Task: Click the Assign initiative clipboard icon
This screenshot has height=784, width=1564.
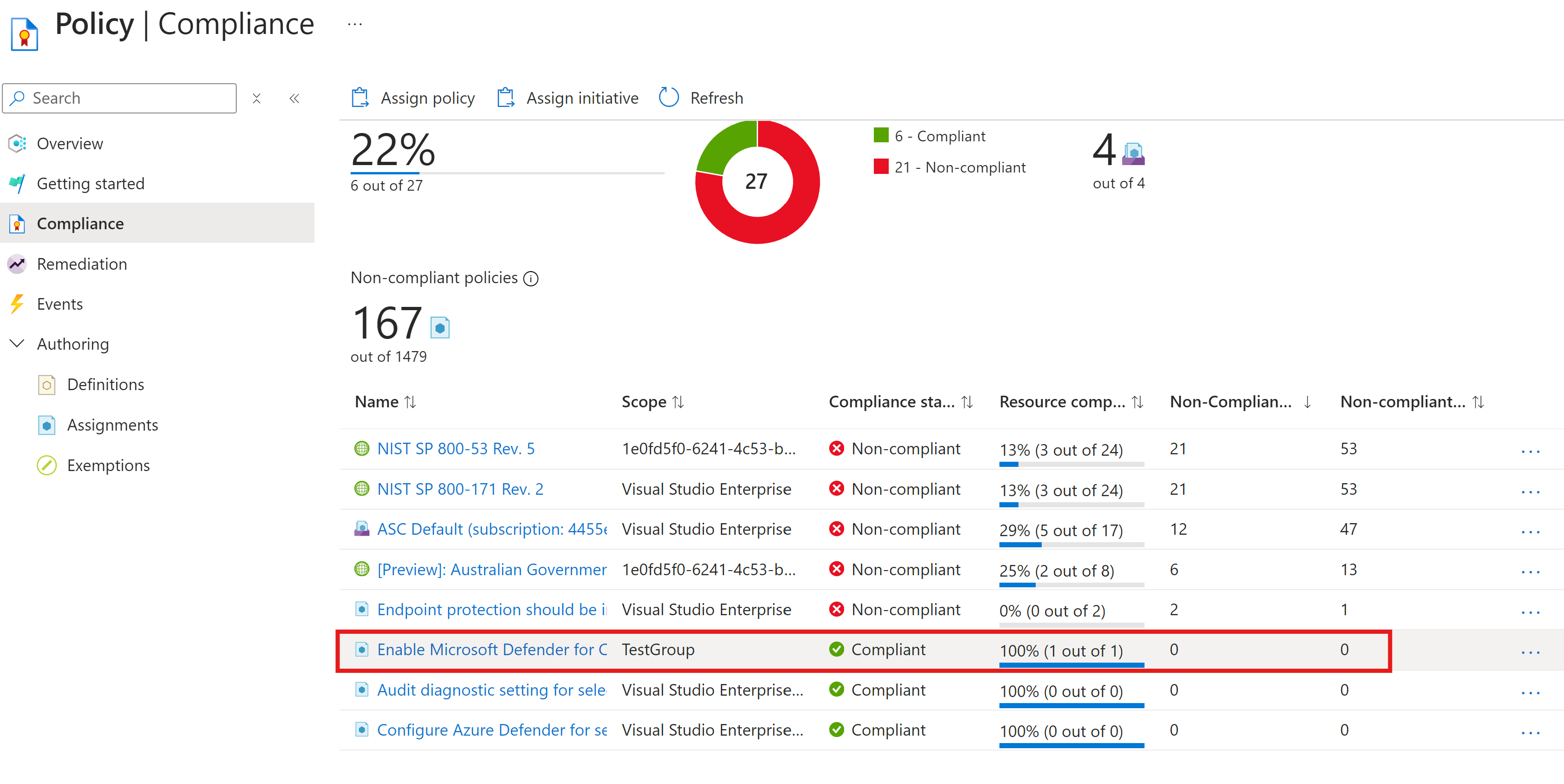Action: tap(506, 98)
